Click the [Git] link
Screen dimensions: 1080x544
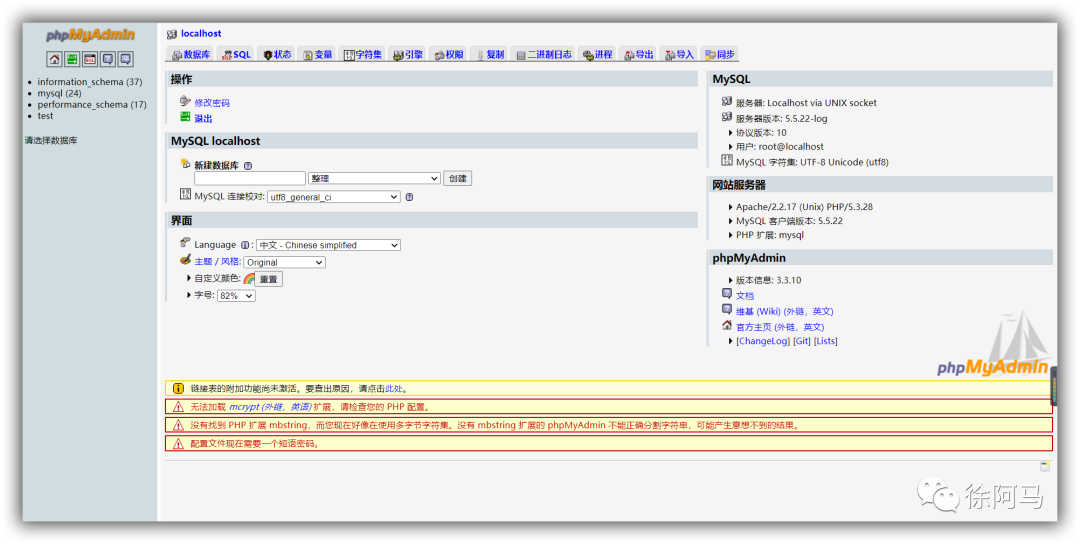tap(802, 342)
